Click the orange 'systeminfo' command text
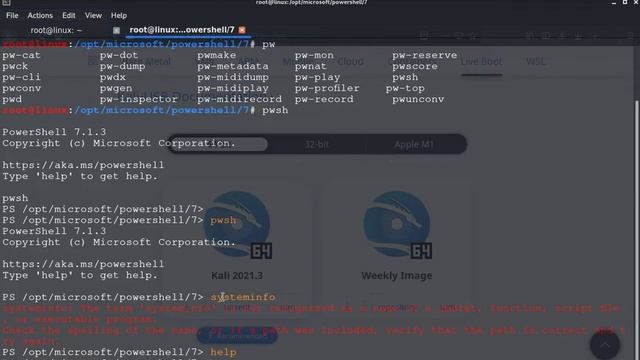The image size is (640, 360). point(243,297)
